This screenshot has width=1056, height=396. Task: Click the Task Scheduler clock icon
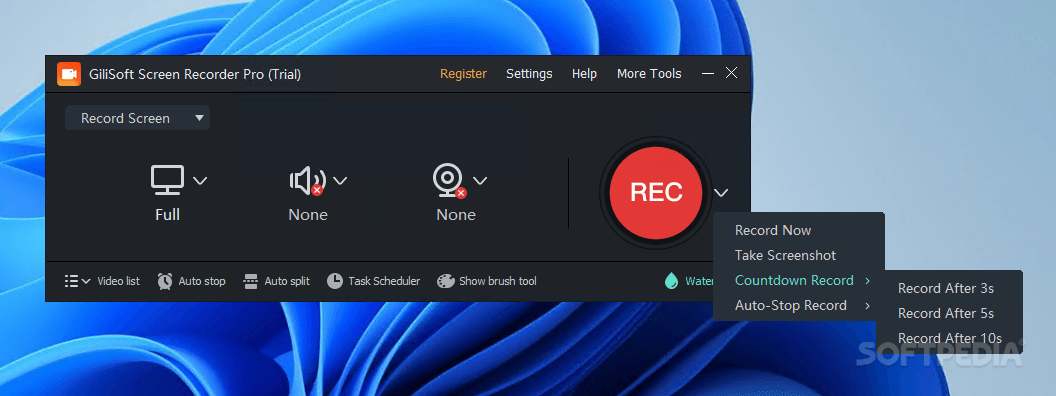point(335,281)
